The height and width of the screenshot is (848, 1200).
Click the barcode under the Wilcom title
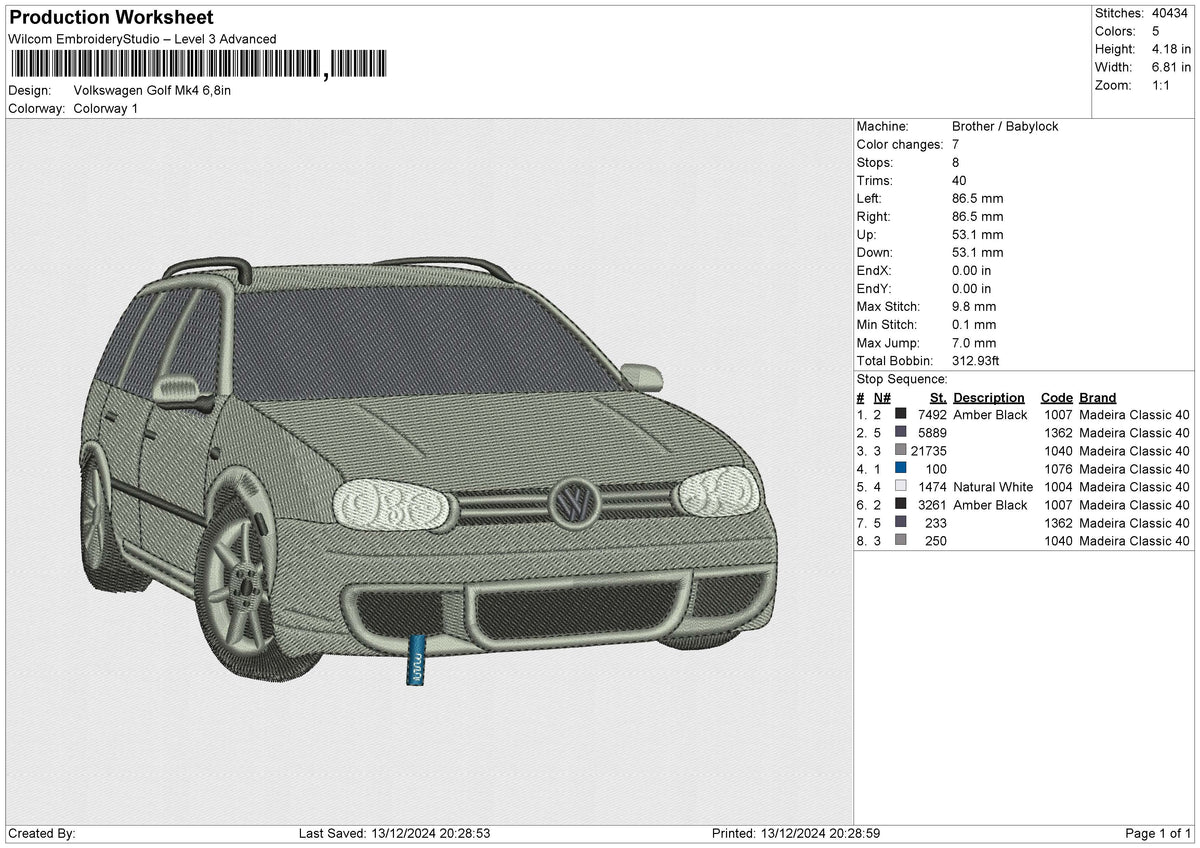pos(197,65)
